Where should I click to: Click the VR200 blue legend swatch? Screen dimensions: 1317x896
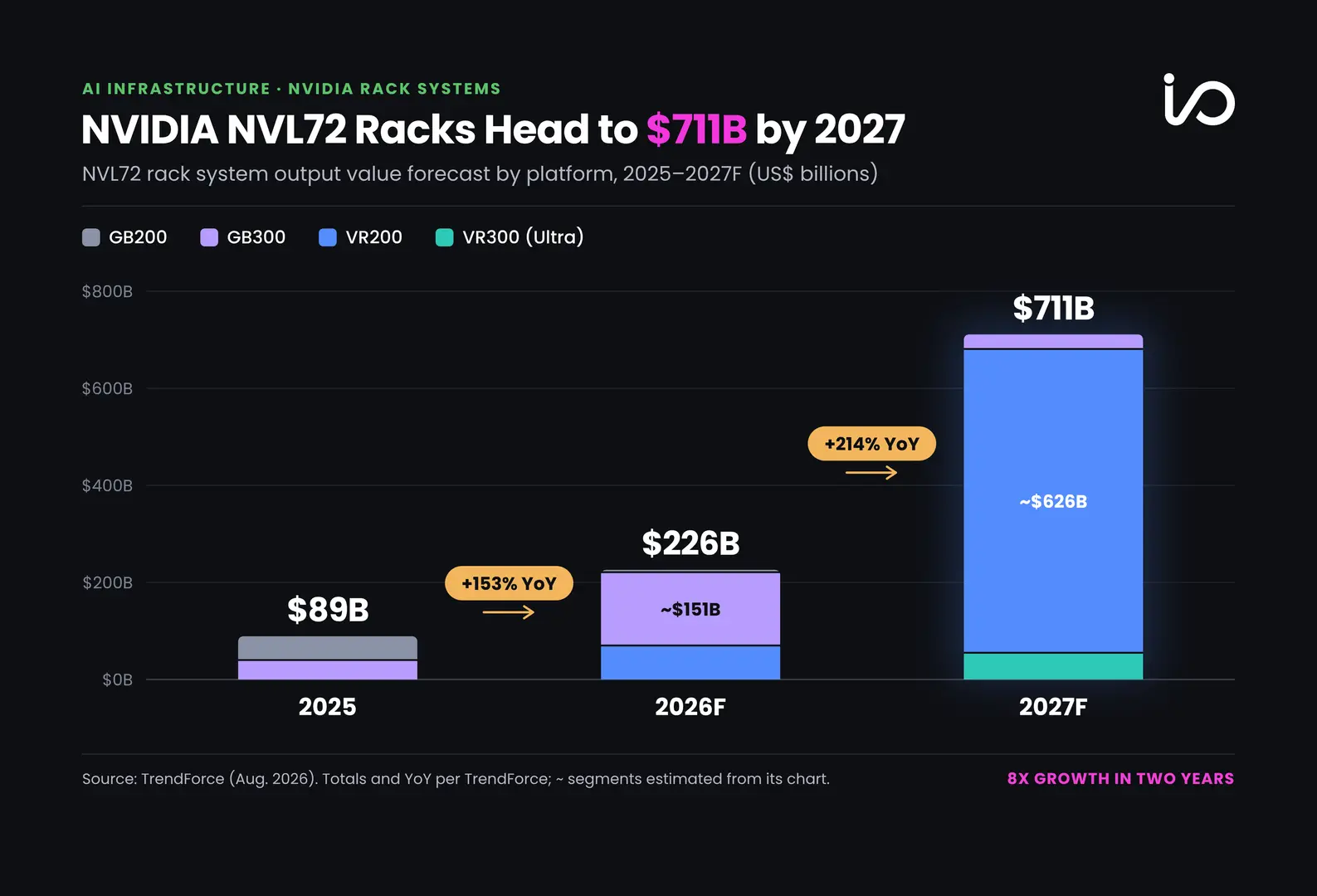(328, 237)
